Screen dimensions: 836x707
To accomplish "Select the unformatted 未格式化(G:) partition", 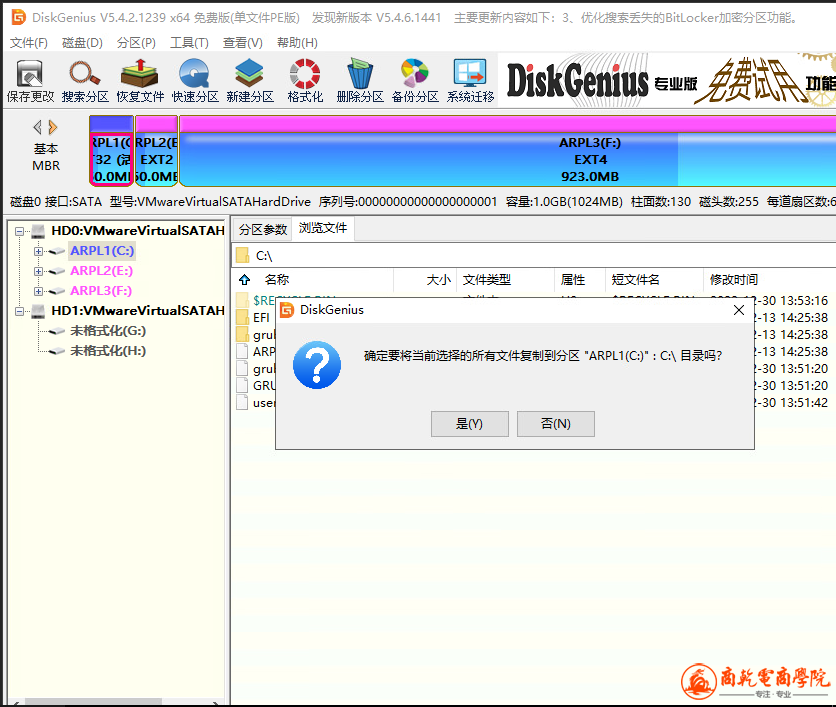I will pyautogui.click(x=108, y=331).
